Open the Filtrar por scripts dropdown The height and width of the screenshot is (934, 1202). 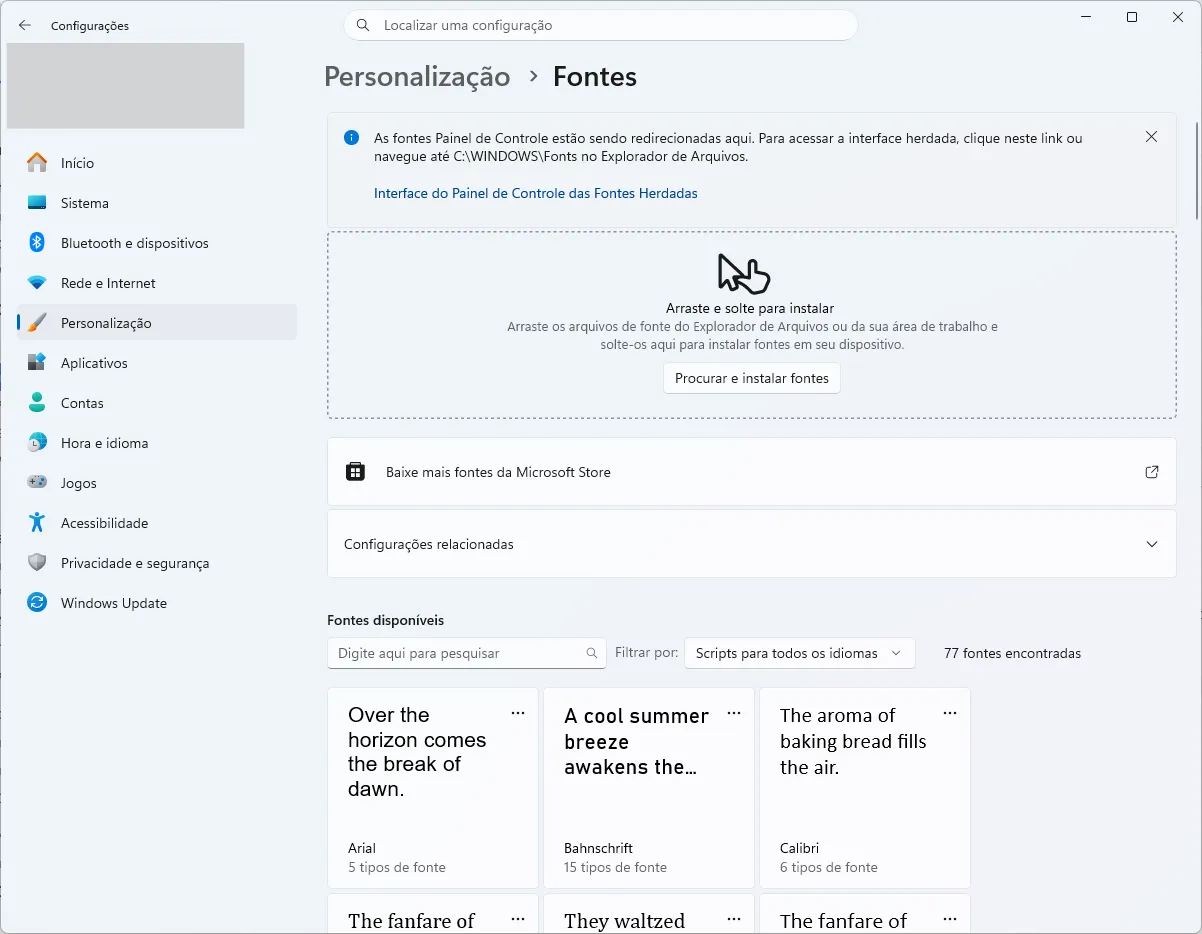798,653
